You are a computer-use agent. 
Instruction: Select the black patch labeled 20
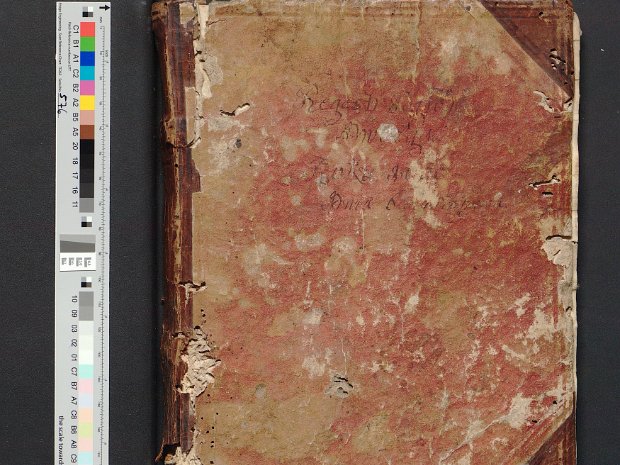[x=88, y=146]
